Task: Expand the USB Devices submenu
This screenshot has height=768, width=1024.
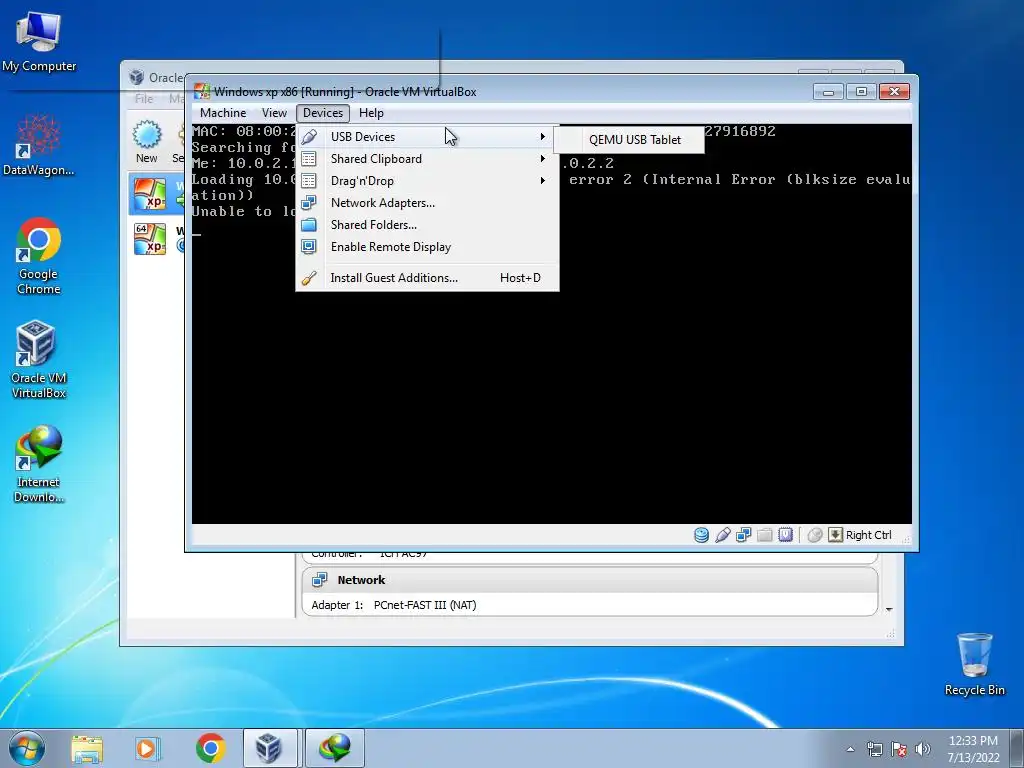Action: [427, 136]
